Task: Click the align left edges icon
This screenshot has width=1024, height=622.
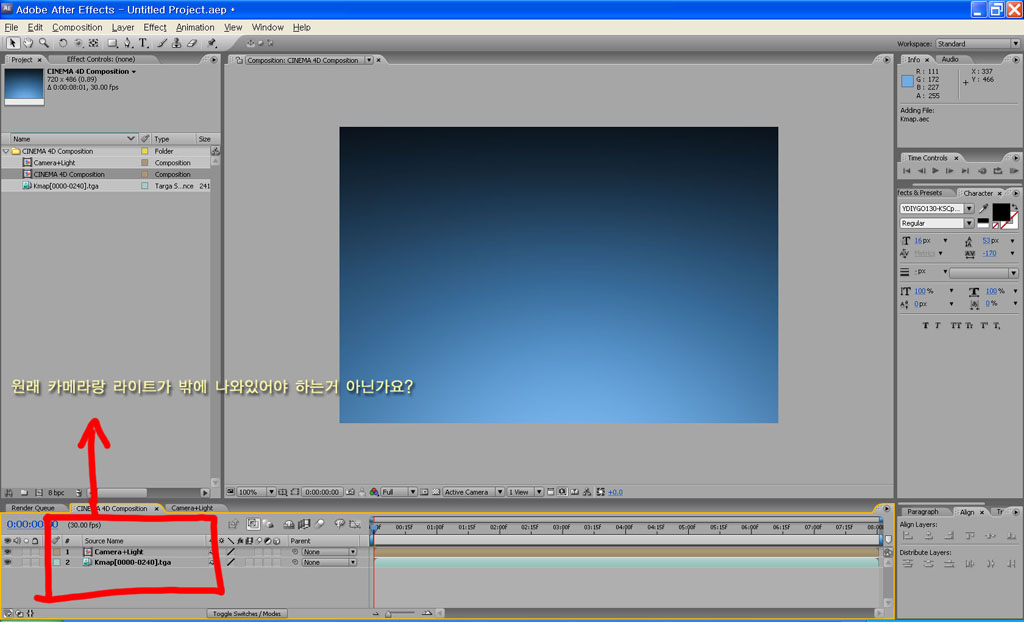Action: pyautogui.click(x=908, y=536)
